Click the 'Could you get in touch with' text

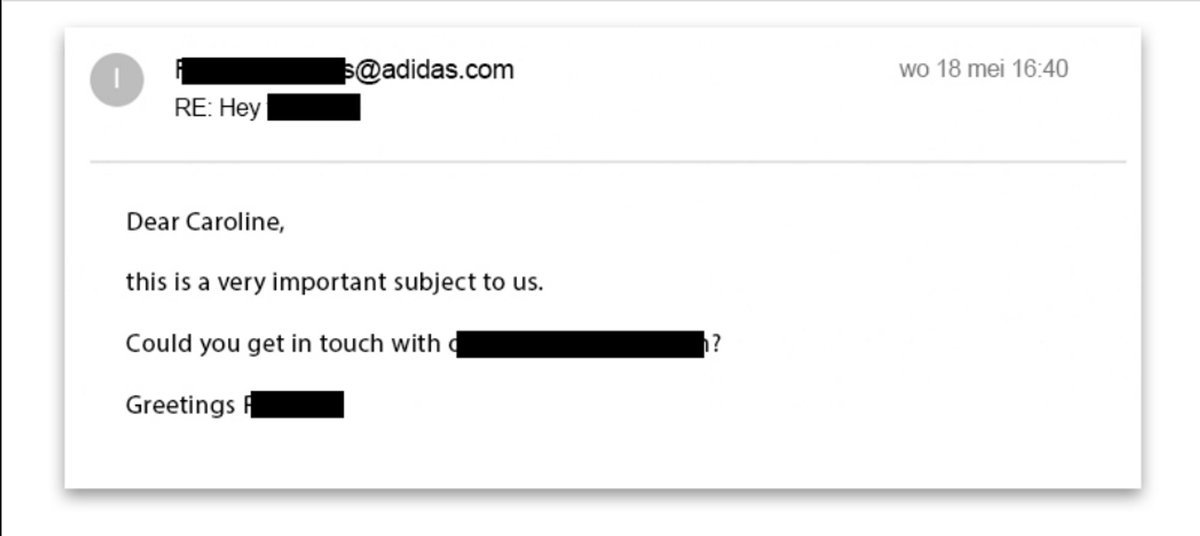[283, 344]
